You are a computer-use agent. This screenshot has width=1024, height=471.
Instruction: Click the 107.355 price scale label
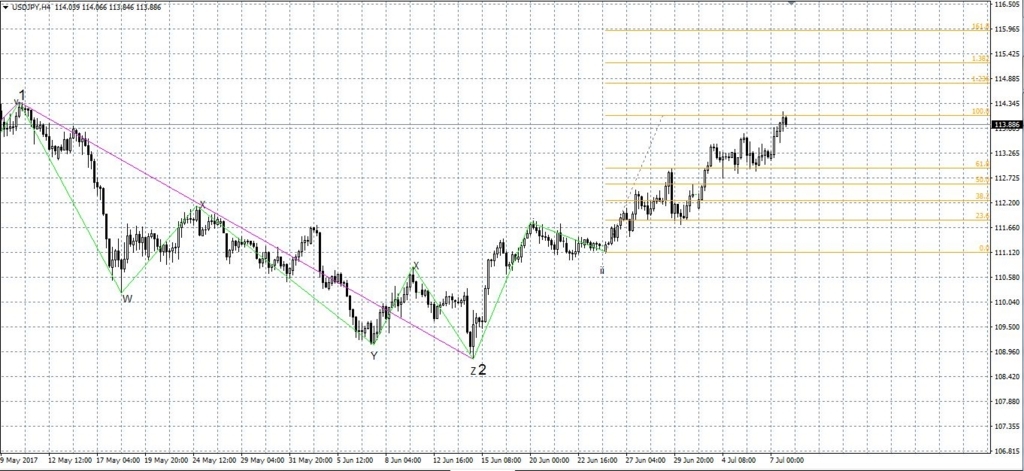tap(1008, 427)
